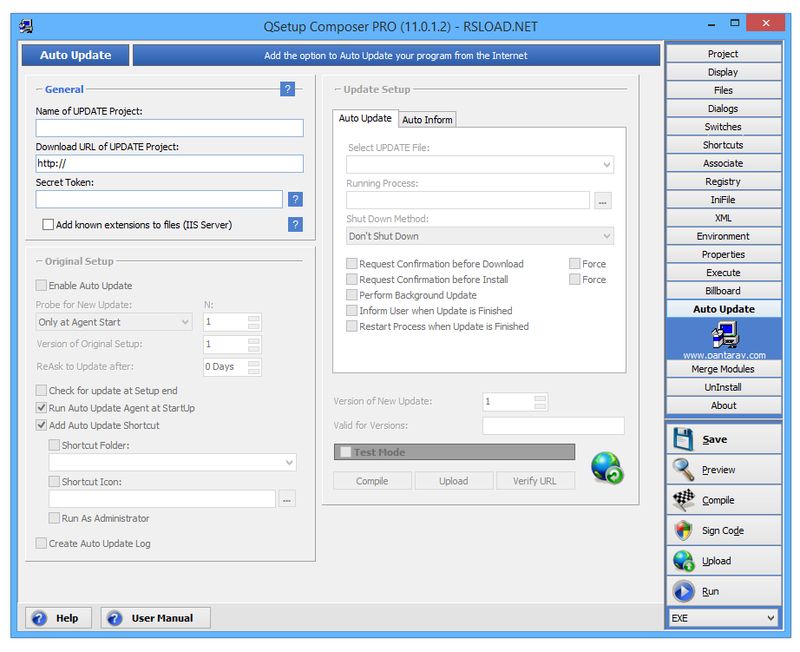Click the User Manual question-mark icon
The image size is (800, 652).
[115, 618]
